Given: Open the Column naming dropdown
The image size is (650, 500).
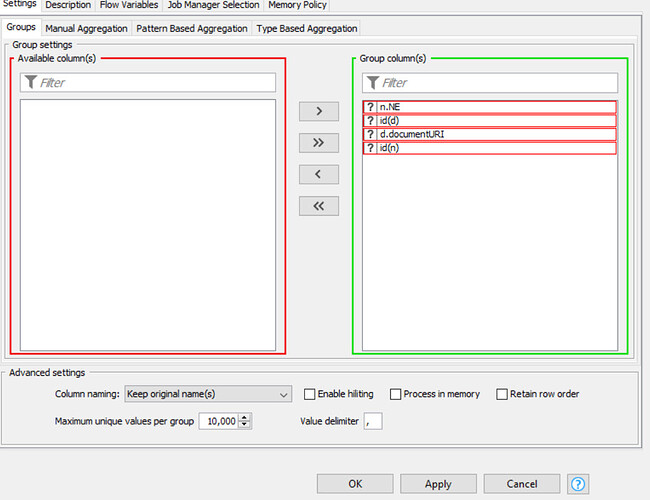Looking at the screenshot, I should 208,394.
